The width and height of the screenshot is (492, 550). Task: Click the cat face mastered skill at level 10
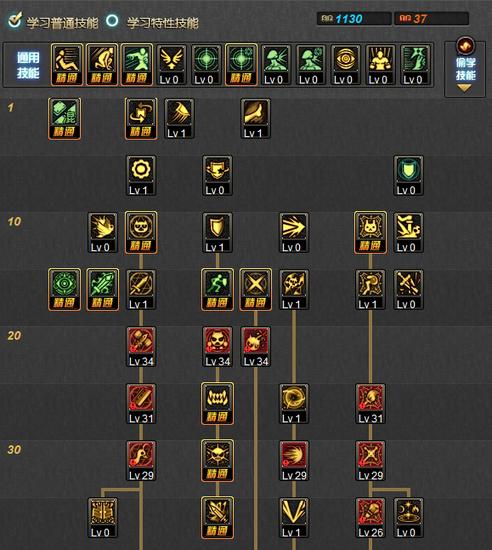141,233
